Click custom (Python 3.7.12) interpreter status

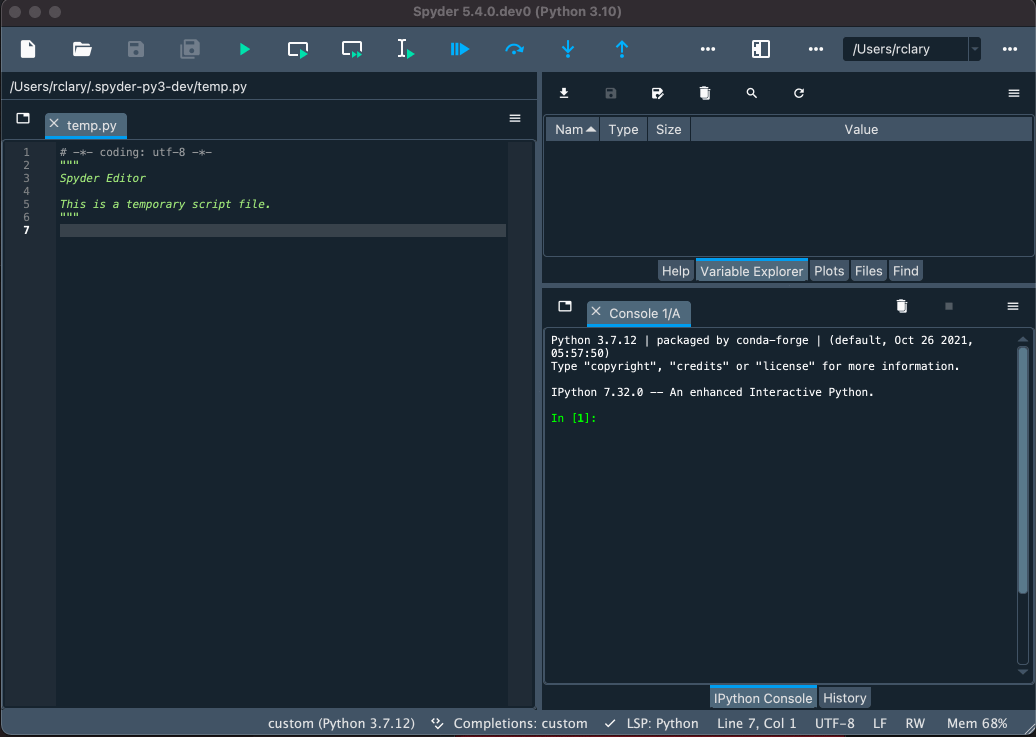pyautogui.click(x=341, y=724)
